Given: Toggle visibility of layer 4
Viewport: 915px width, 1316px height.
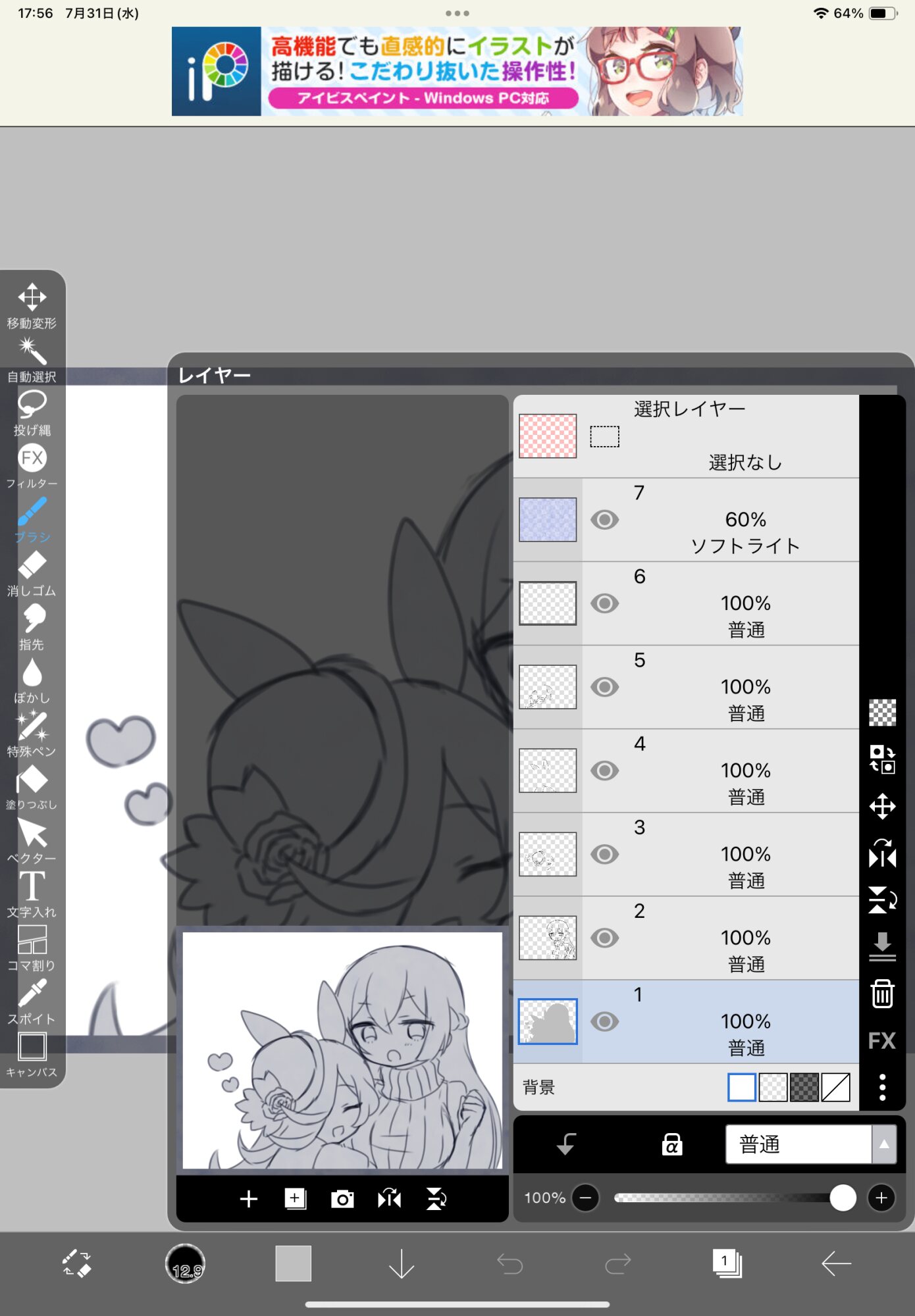Looking at the screenshot, I should (x=604, y=771).
